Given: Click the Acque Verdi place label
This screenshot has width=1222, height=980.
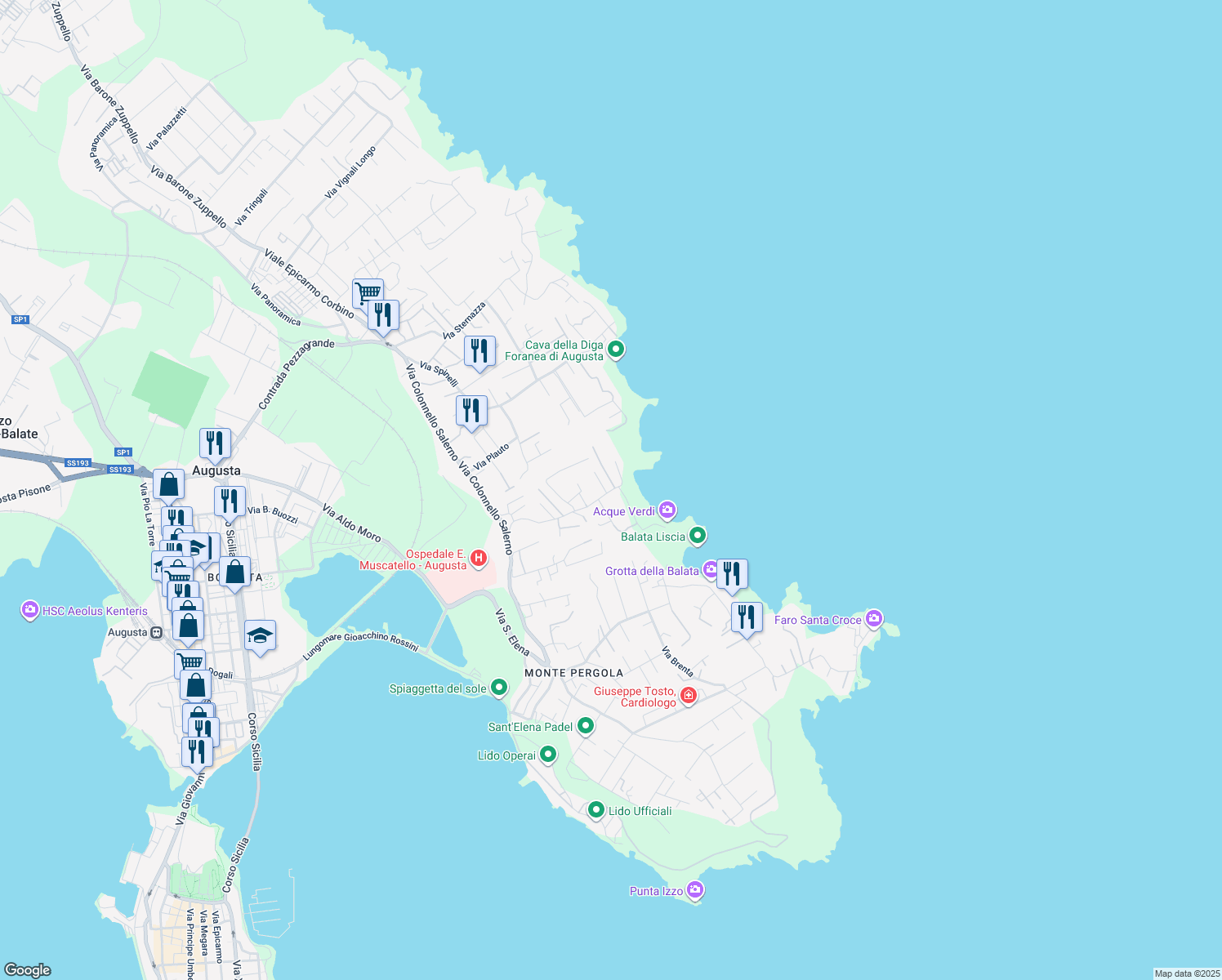Looking at the screenshot, I should point(624,511).
